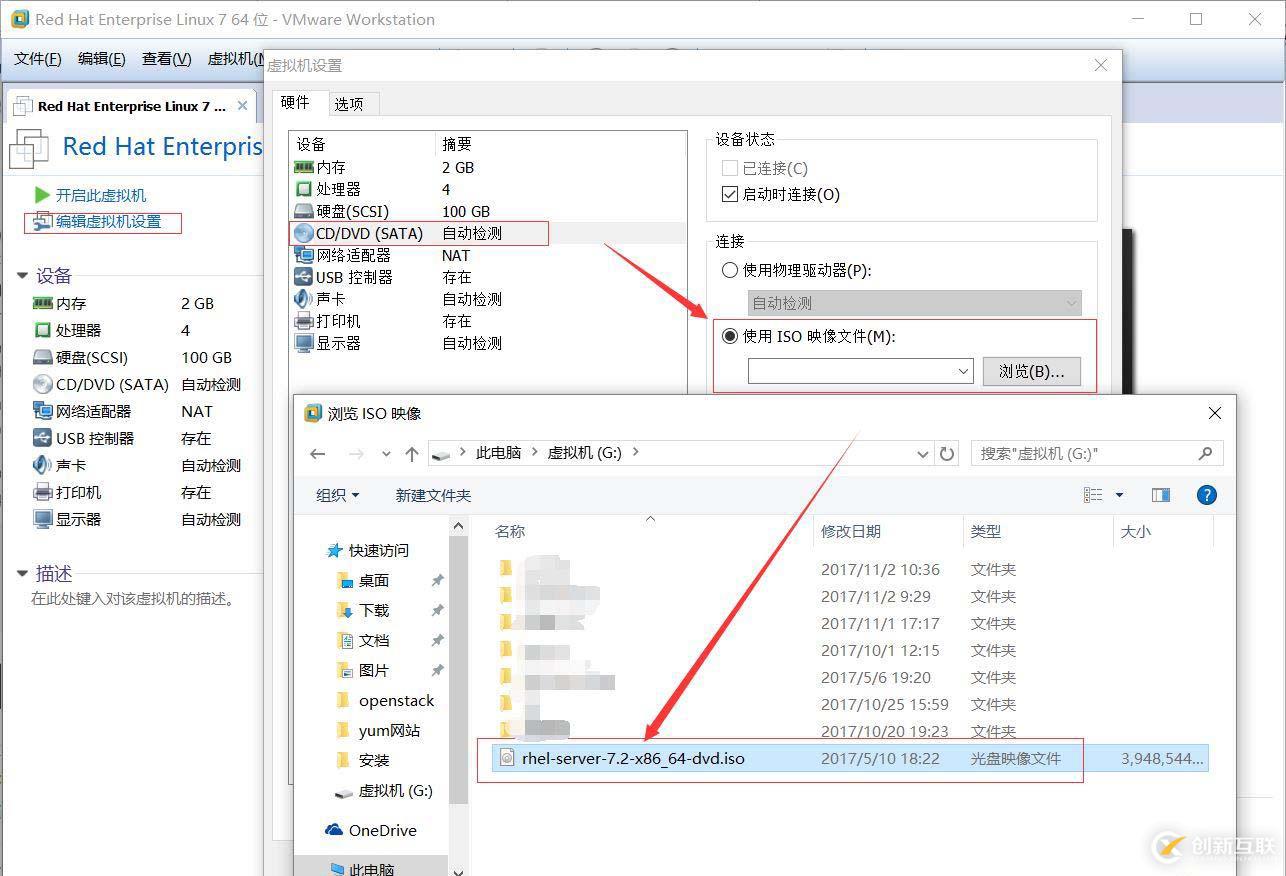Open the recent locations dropdown arrow

pyautogui.click(x=386, y=454)
